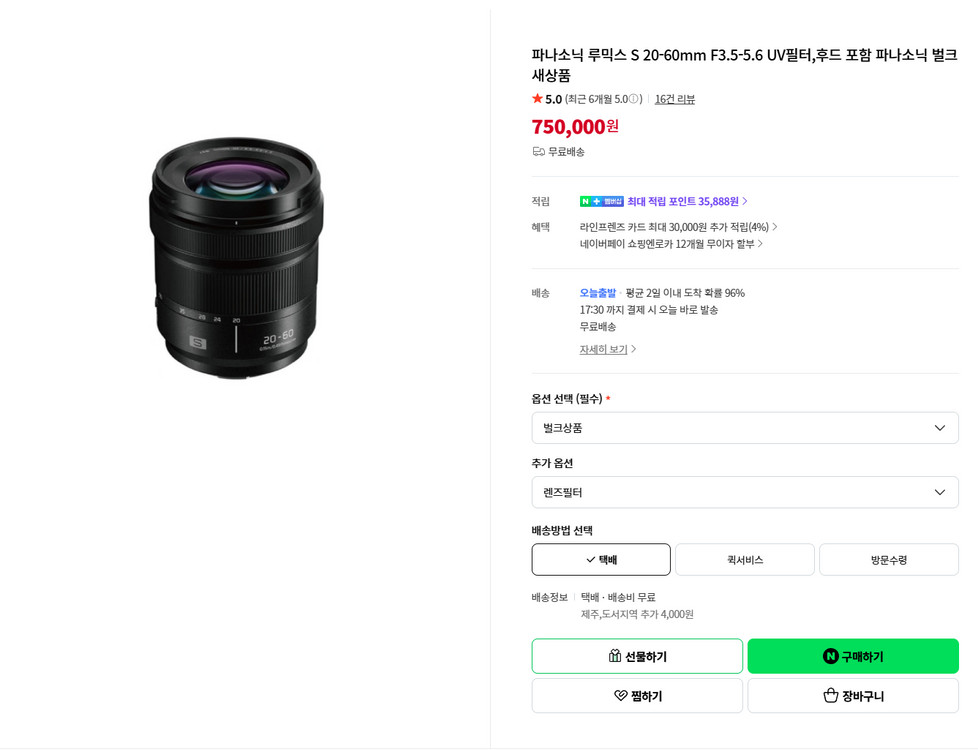Click the cart icon in 장바구니 button
The image size is (978, 750).
click(830, 694)
